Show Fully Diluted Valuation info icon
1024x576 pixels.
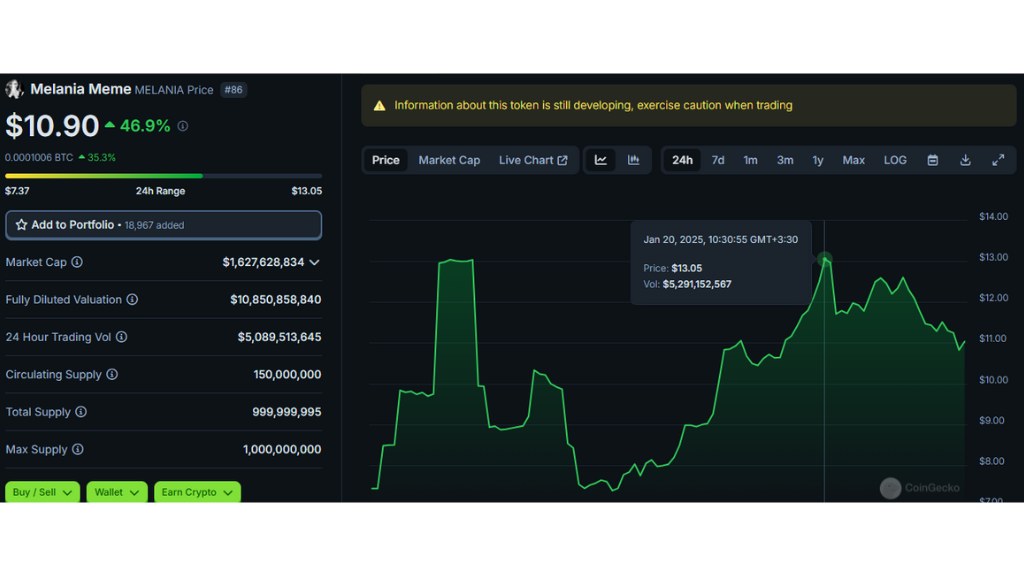click(132, 299)
